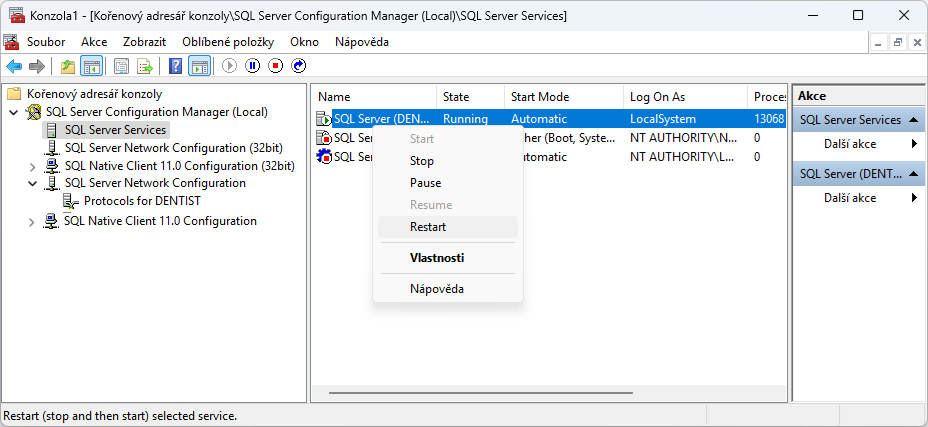Expand SQL Native Client 11.0 Configuration (32bit)

pyautogui.click(x=33, y=166)
